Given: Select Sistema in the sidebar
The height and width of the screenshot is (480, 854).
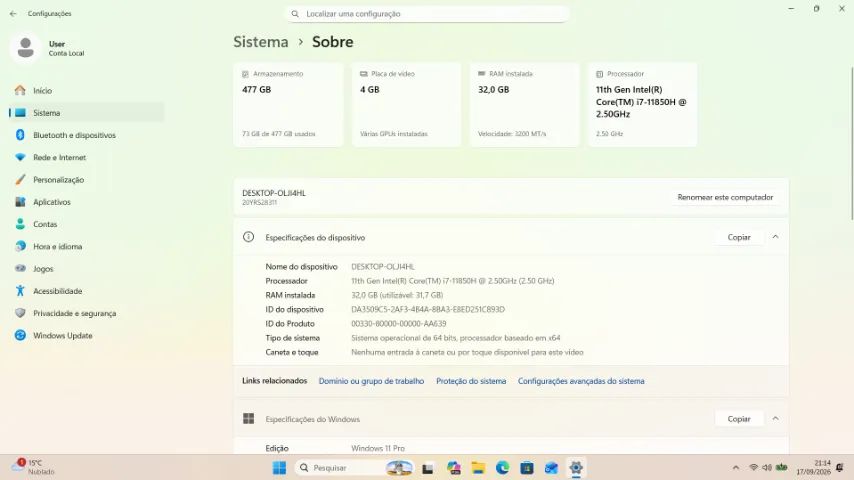Looking at the screenshot, I should (x=87, y=113).
